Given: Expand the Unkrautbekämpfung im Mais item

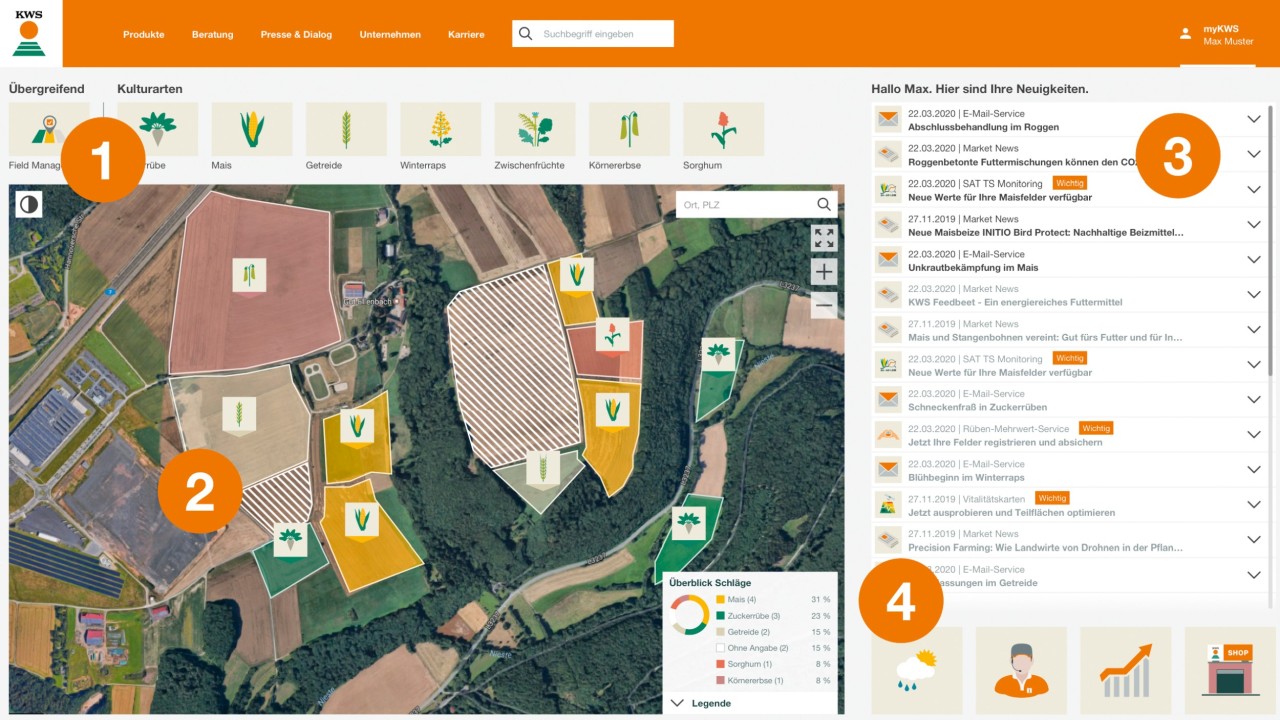Looking at the screenshot, I should pos(1254,259).
